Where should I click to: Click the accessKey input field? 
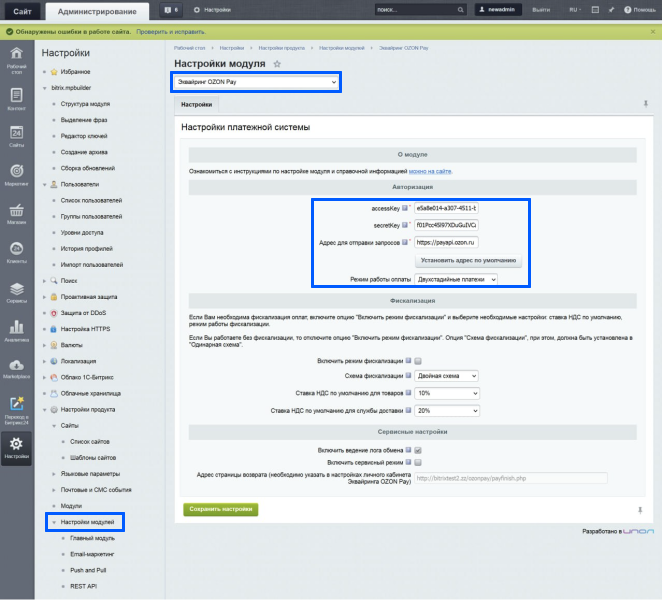446,208
